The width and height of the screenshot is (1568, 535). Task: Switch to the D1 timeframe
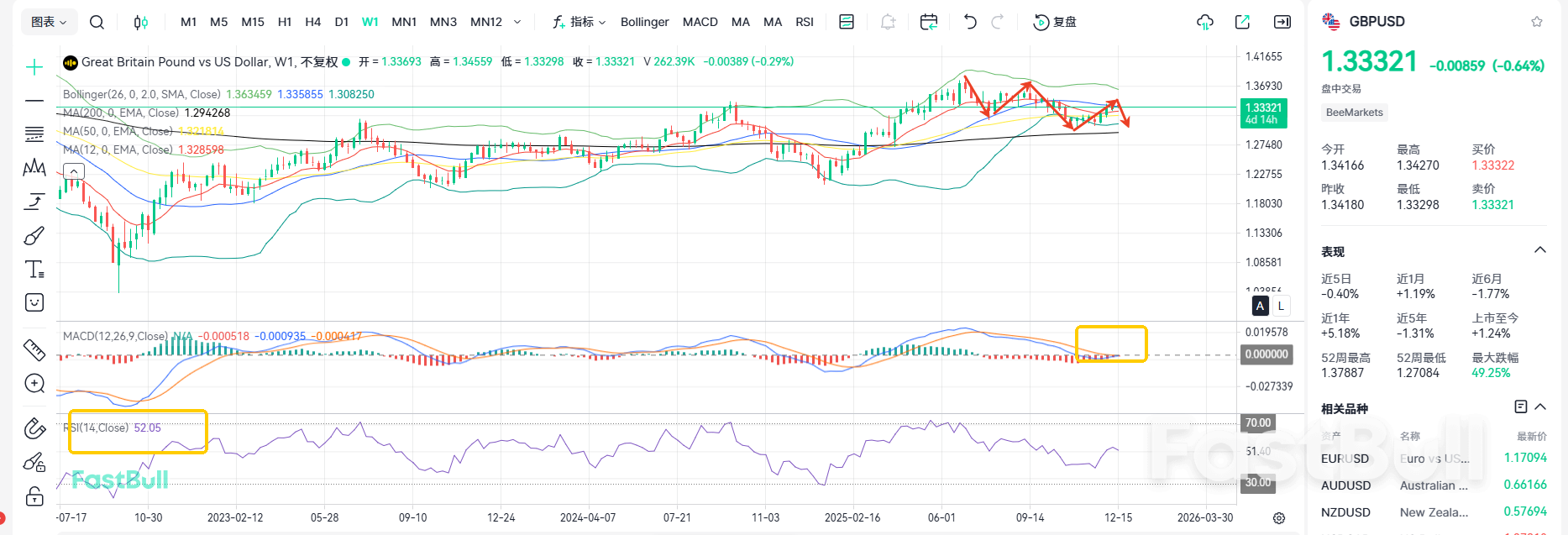(x=341, y=22)
